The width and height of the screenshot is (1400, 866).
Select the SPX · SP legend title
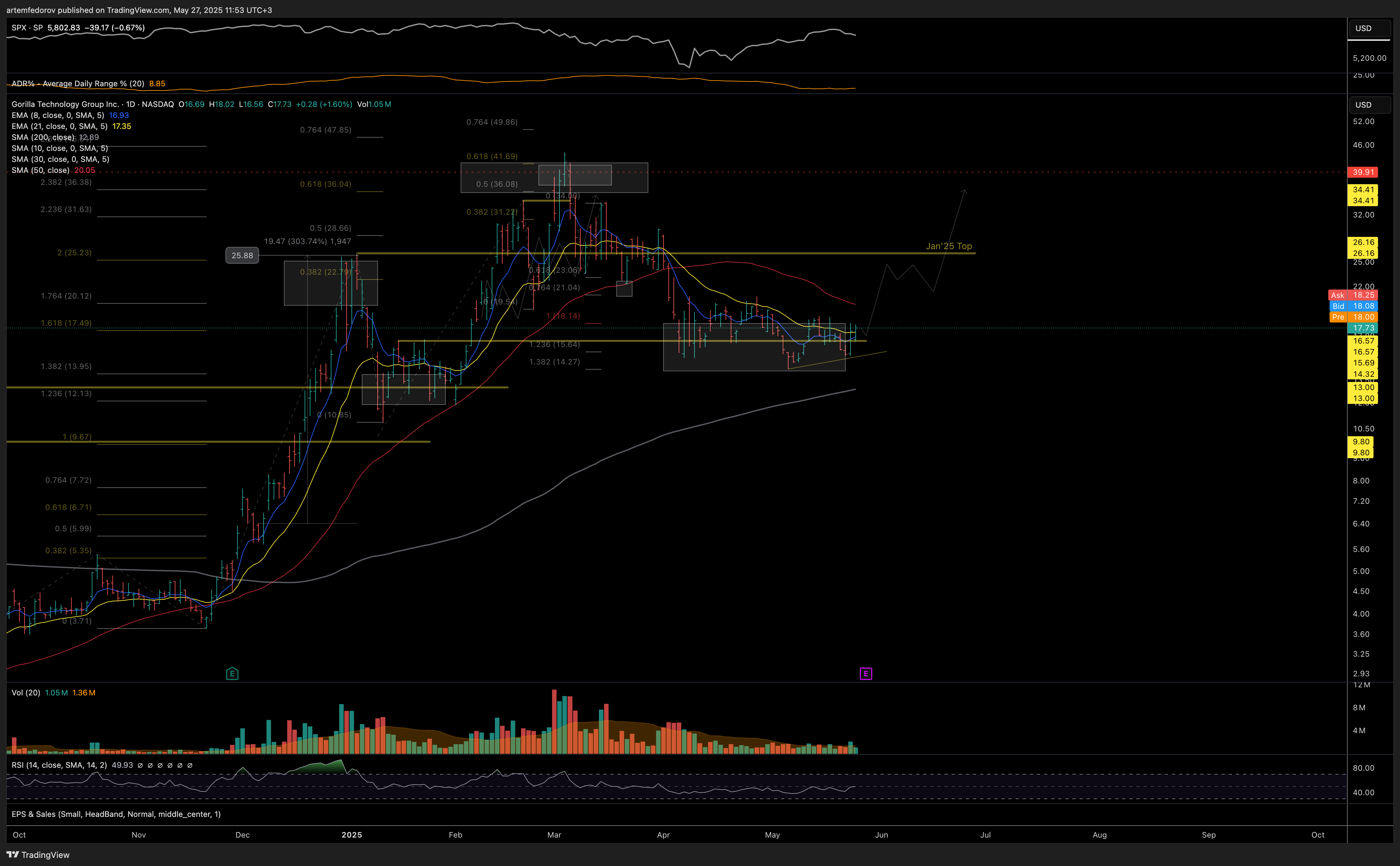27,27
